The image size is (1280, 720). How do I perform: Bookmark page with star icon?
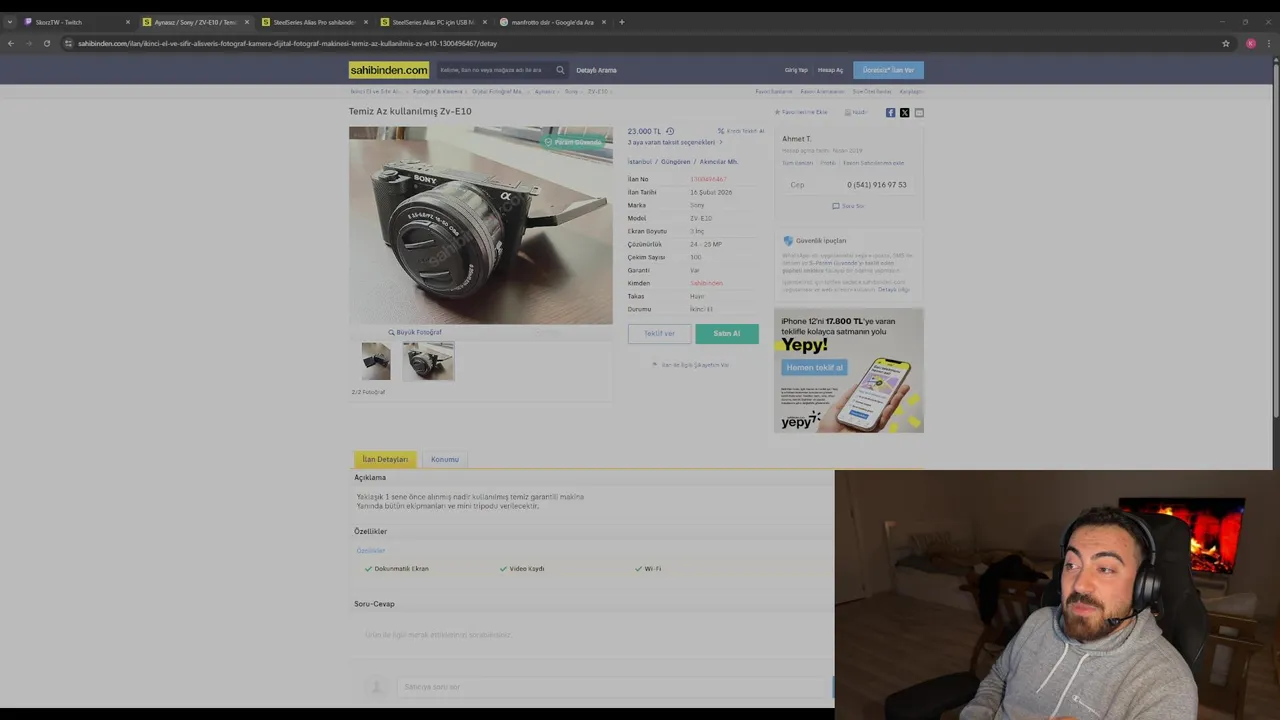1225,43
